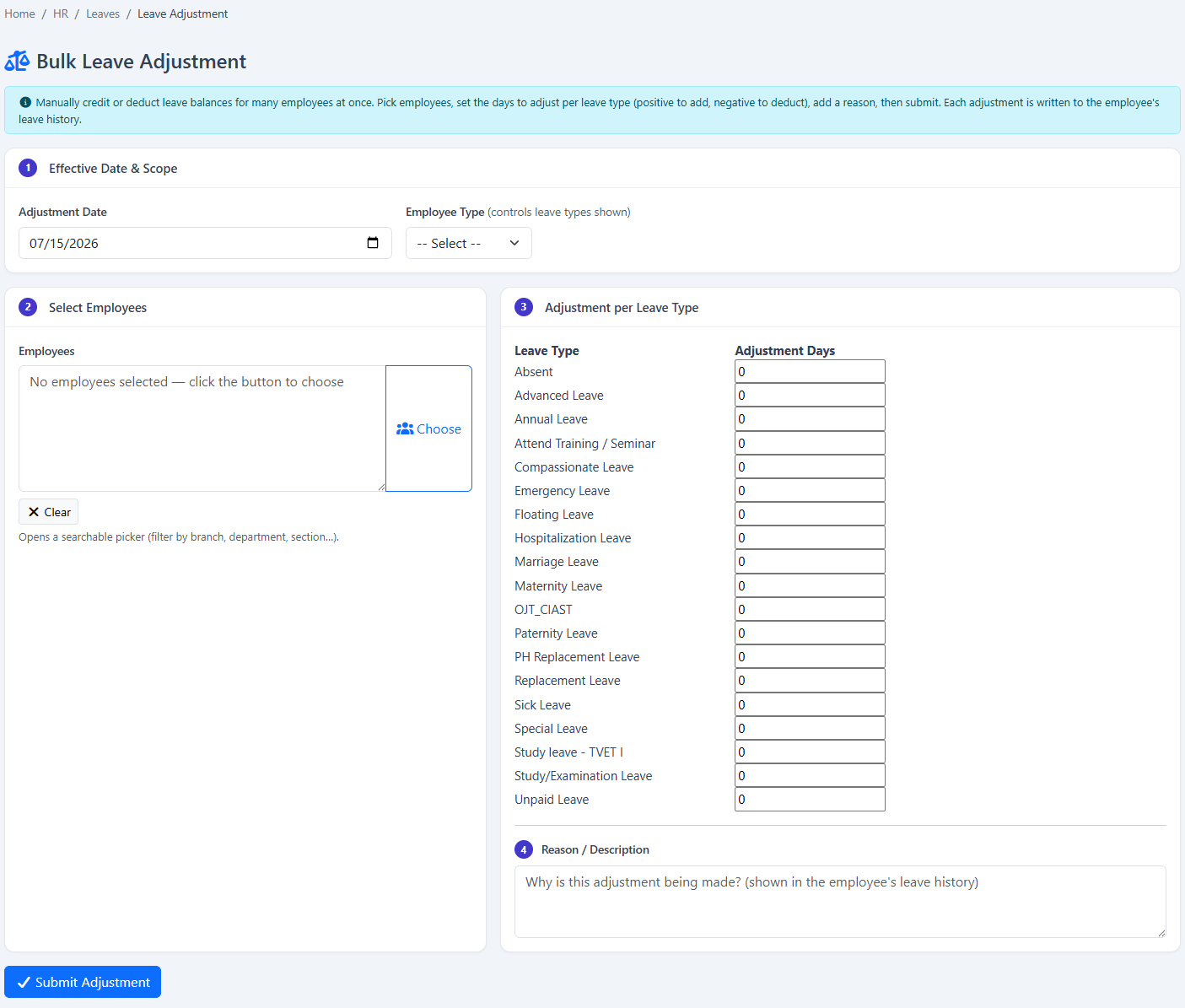Click the Absent adjustment days field
Viewport: 1185px width, 1008px height.
(x=810, y=371)
